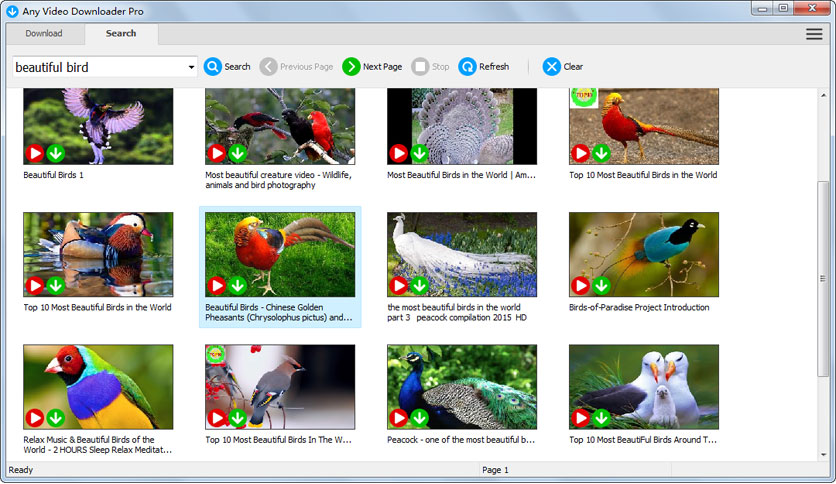Download the 'Beautiful Birds 1' video

(x=55, y=154)
